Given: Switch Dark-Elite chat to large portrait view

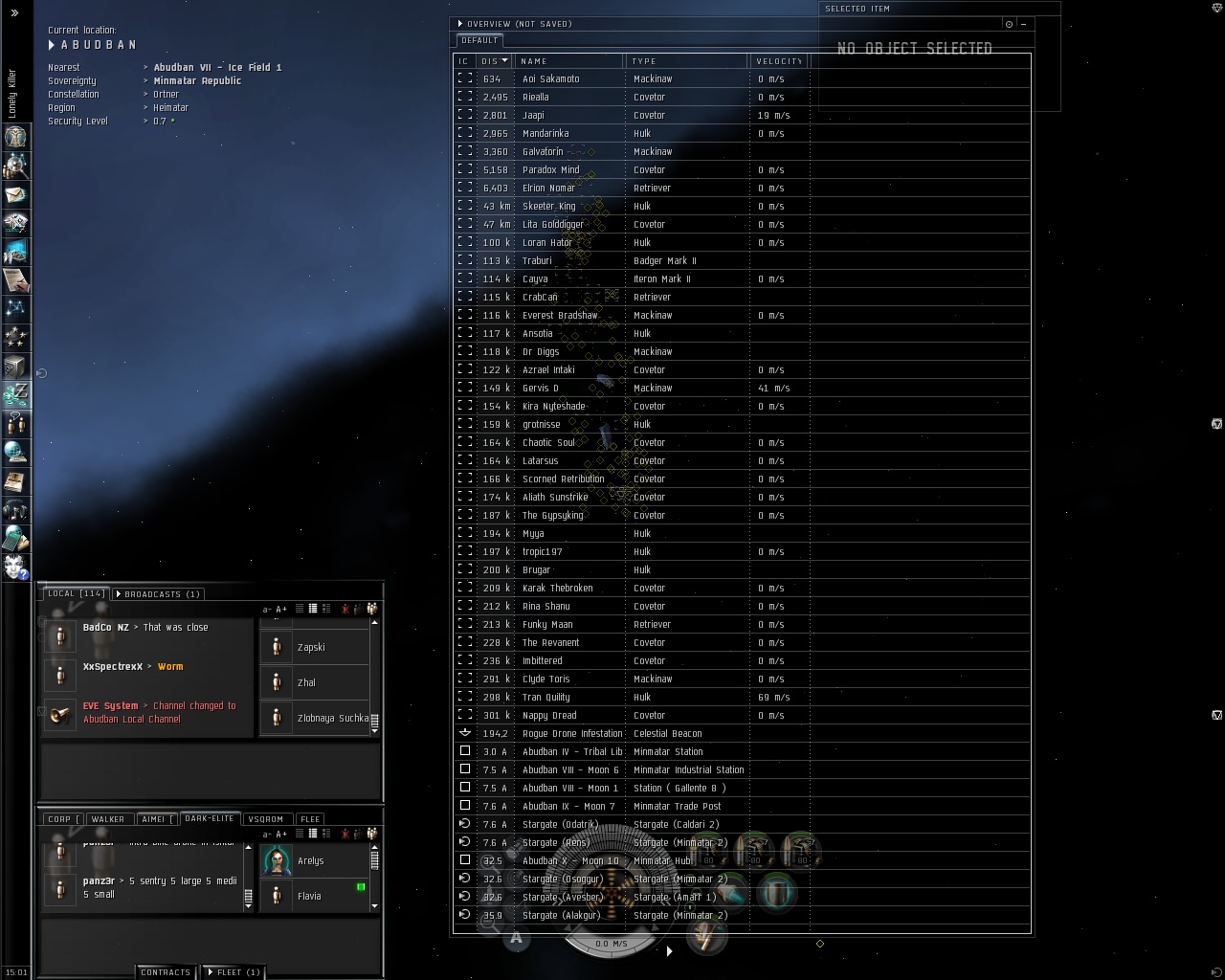Looking at the screenshot, I should click(326, 834).
